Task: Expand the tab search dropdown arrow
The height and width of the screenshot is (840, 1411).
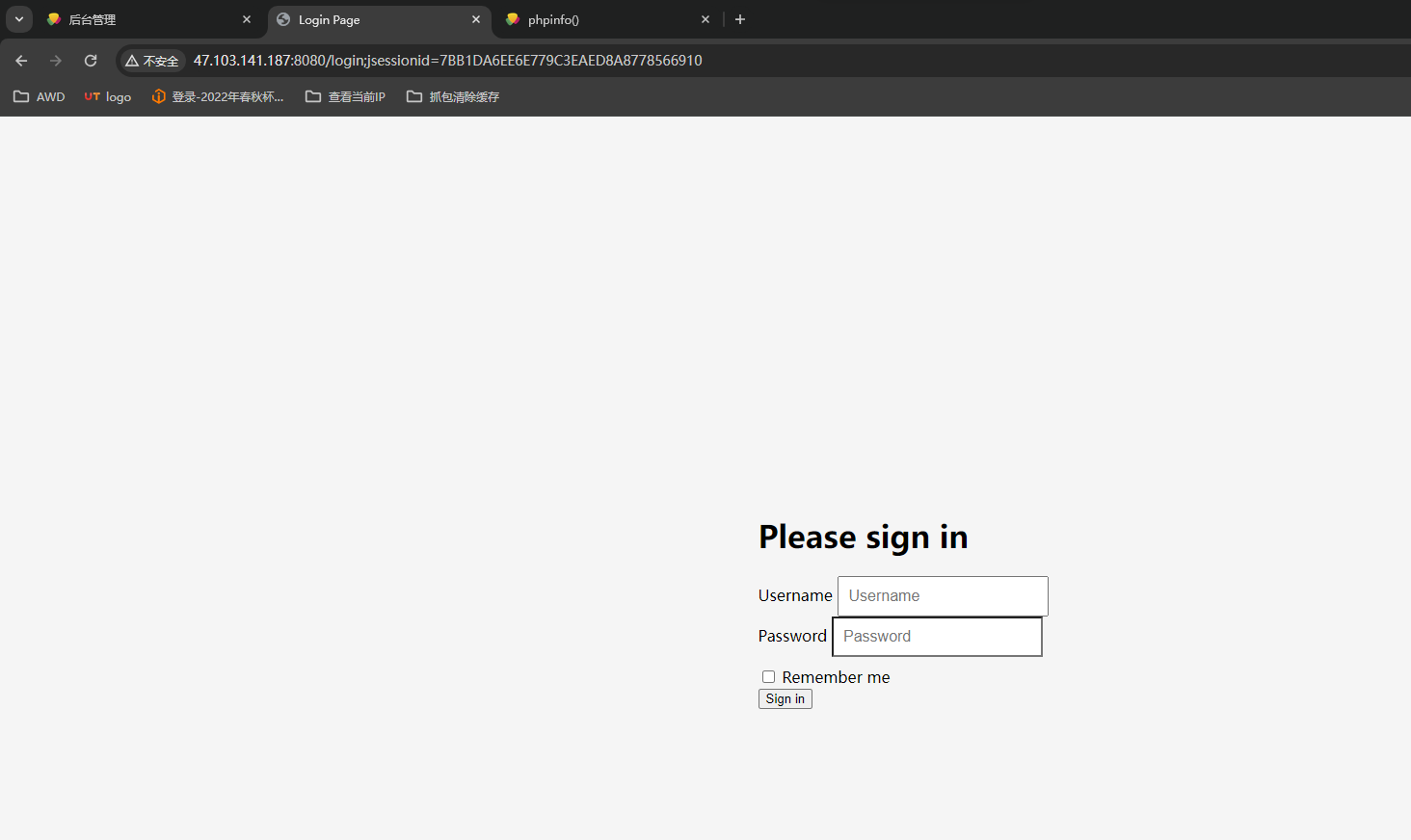Action: click(19, 19)
